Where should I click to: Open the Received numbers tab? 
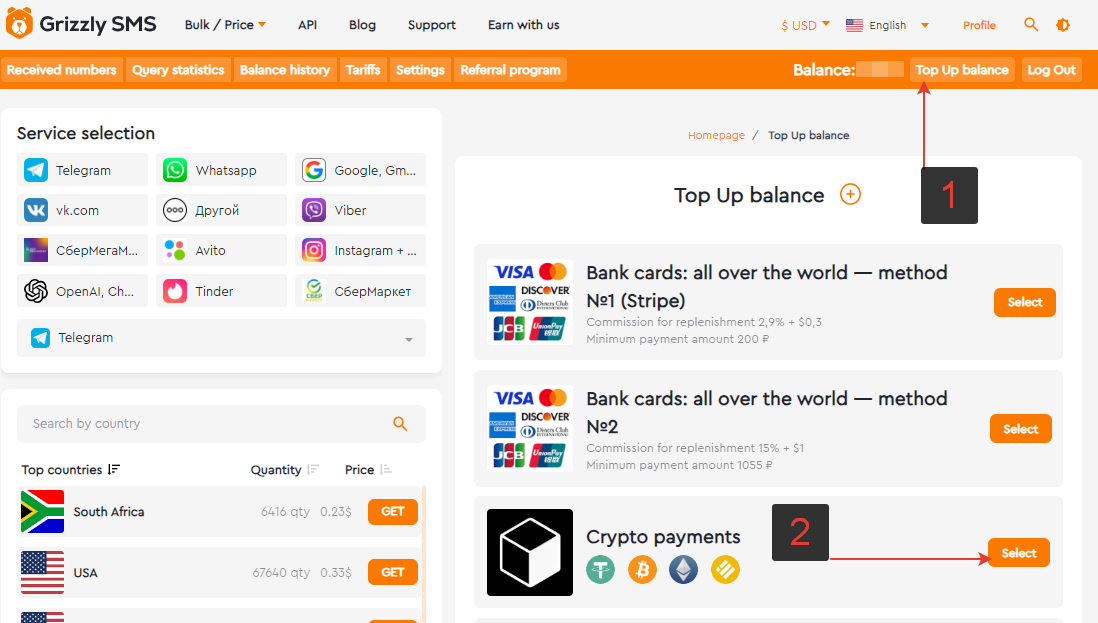(62, 70)
